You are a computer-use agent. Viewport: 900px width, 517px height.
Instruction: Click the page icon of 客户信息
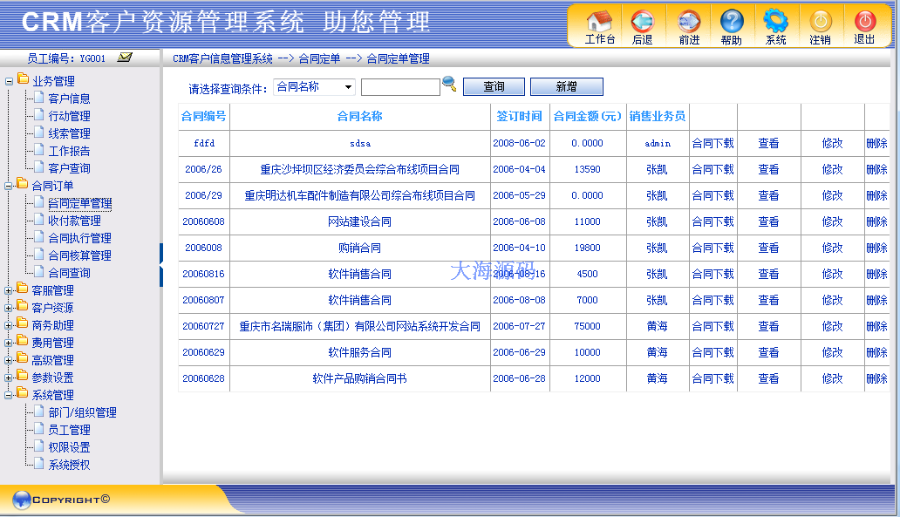point(39,97)
